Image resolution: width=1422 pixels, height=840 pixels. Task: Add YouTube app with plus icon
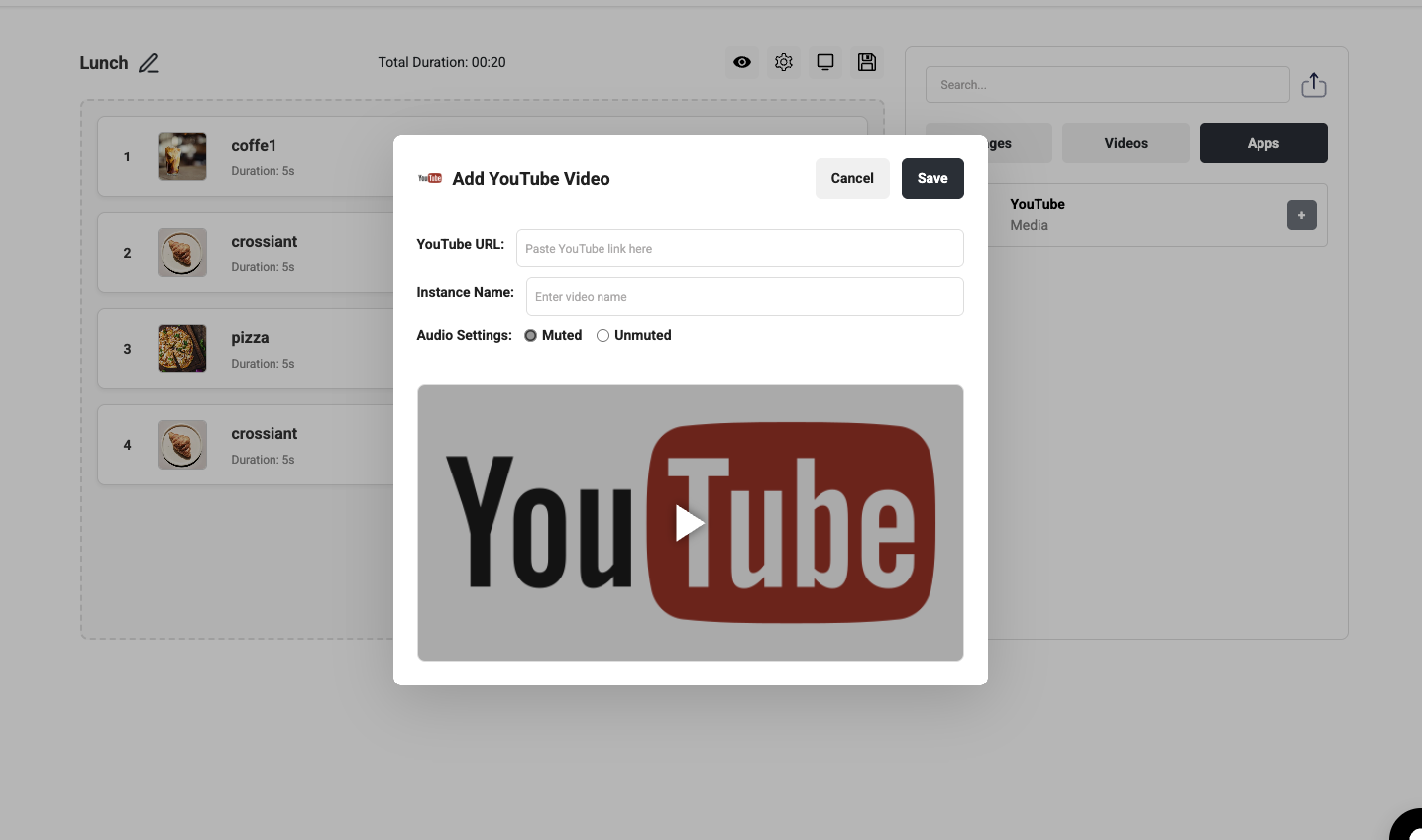click(1301, 215)
